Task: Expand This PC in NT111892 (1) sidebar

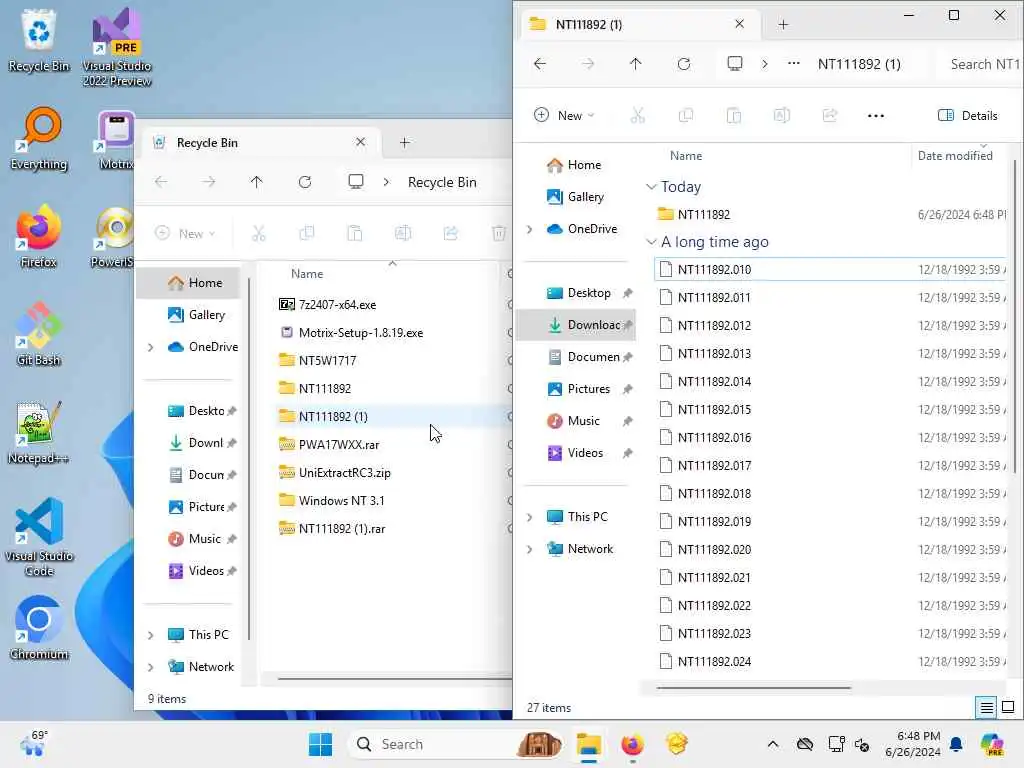Action: pos(530,517)
